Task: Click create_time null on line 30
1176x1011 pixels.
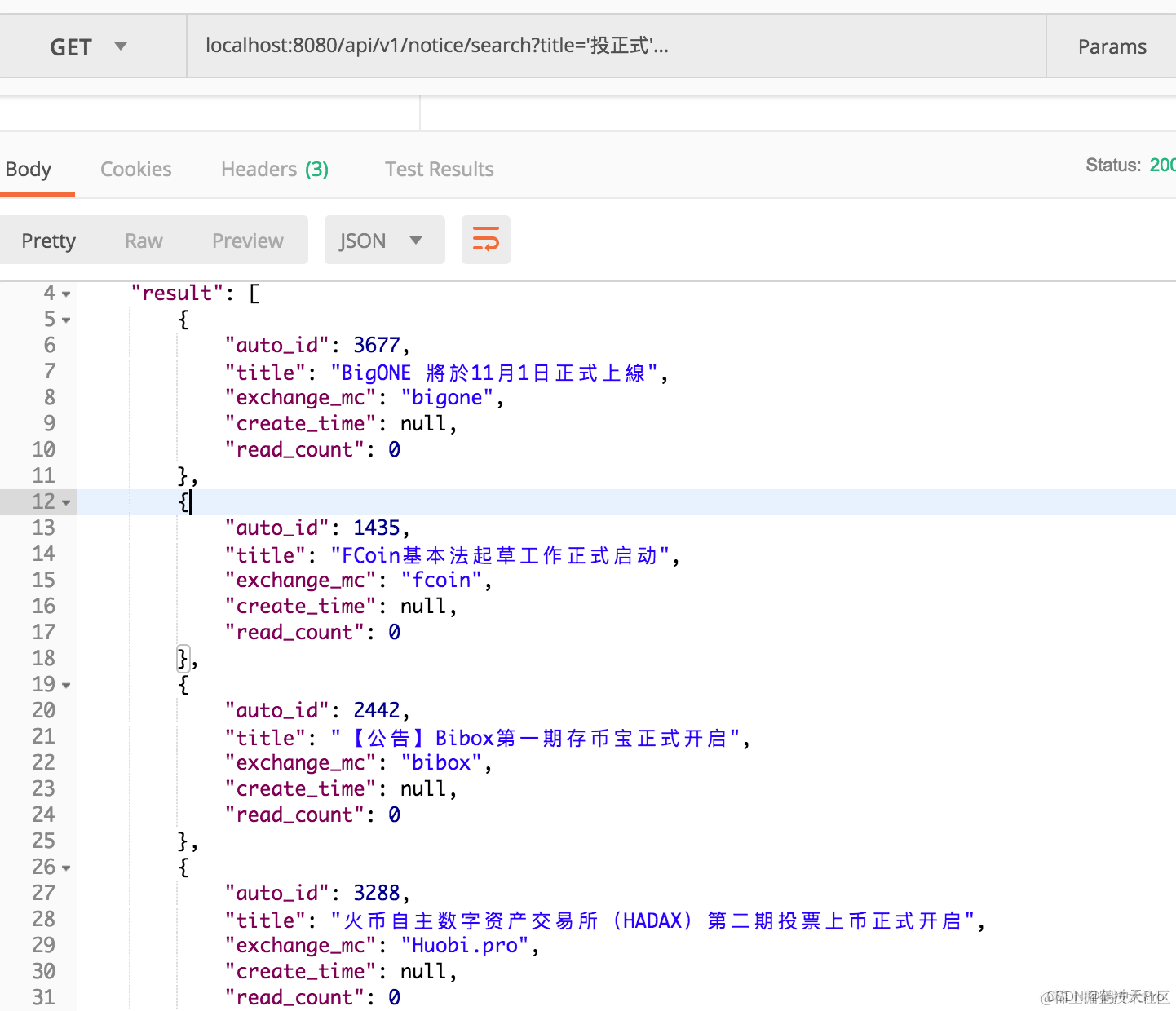Action: pyautogui.click(x=422, y=972)
